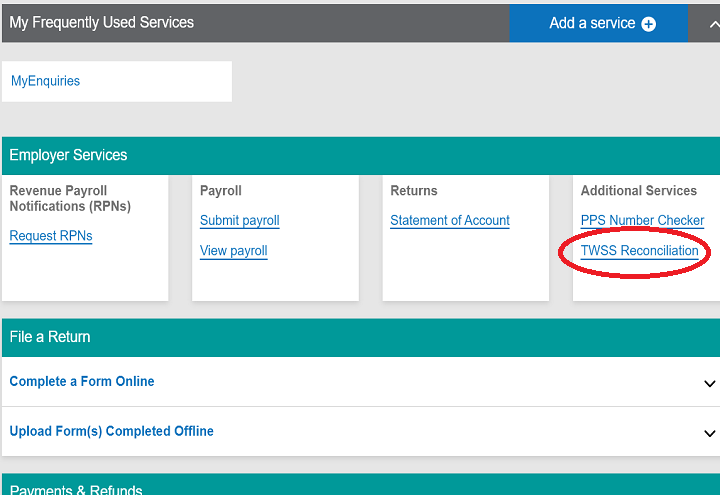Open the View payroll link

[234, 251]
